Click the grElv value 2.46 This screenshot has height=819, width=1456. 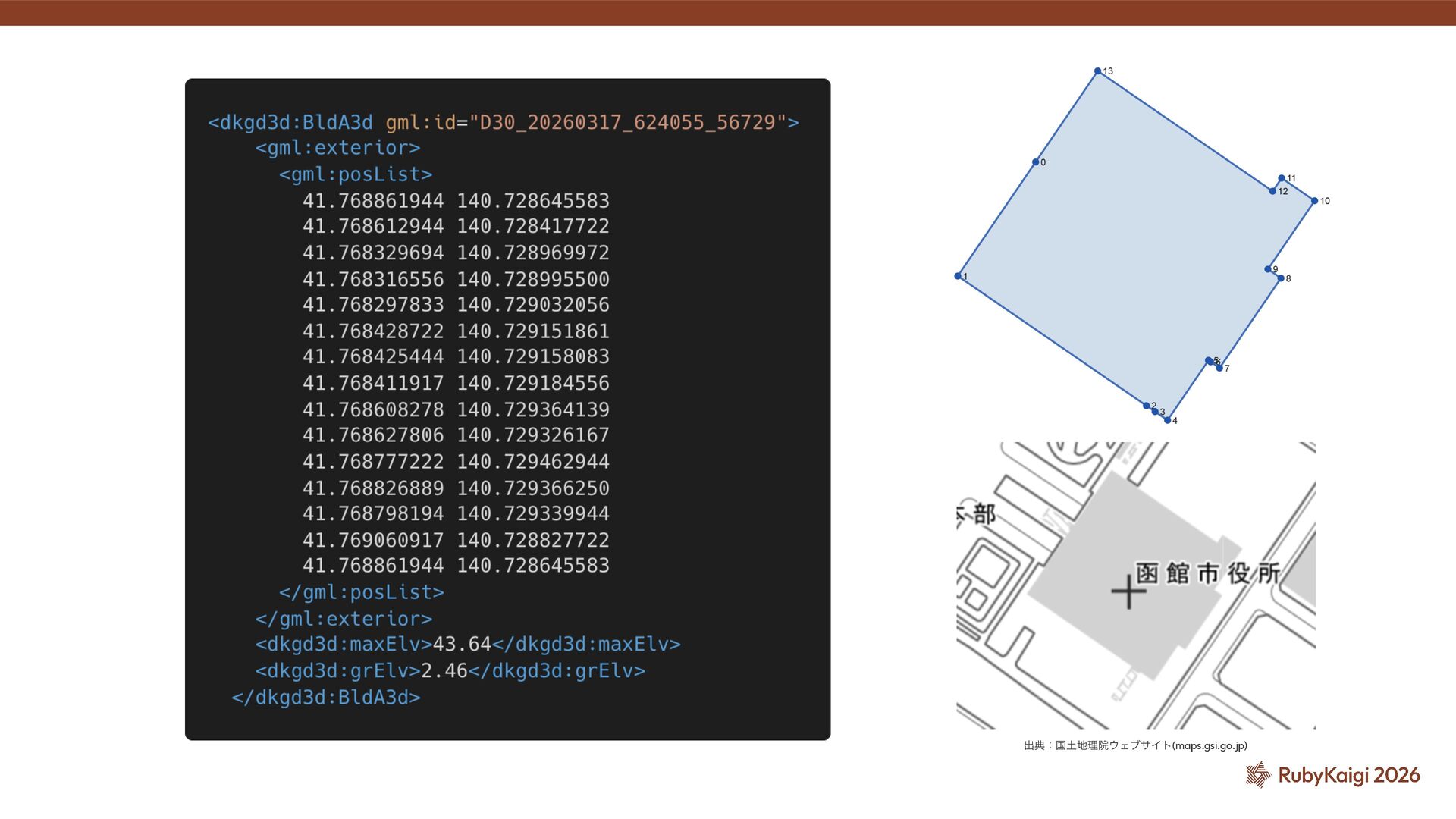(444, 671)
